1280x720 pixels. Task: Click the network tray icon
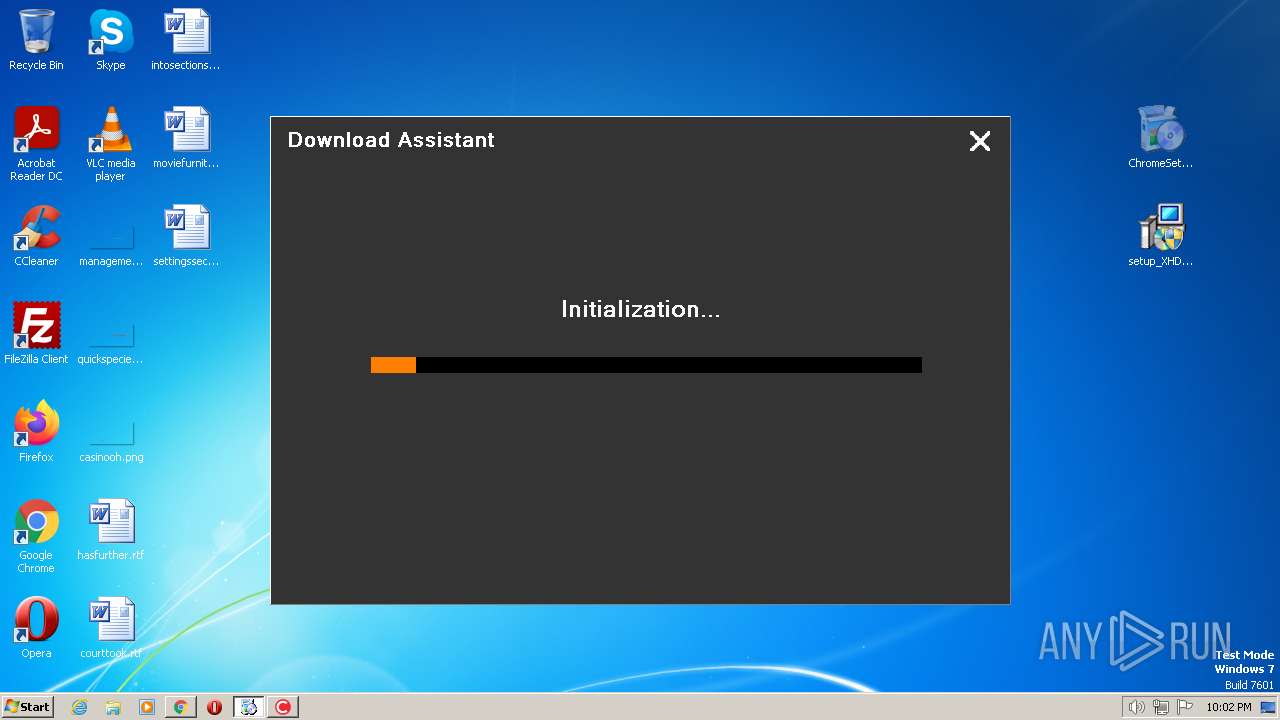[1161, 707]
